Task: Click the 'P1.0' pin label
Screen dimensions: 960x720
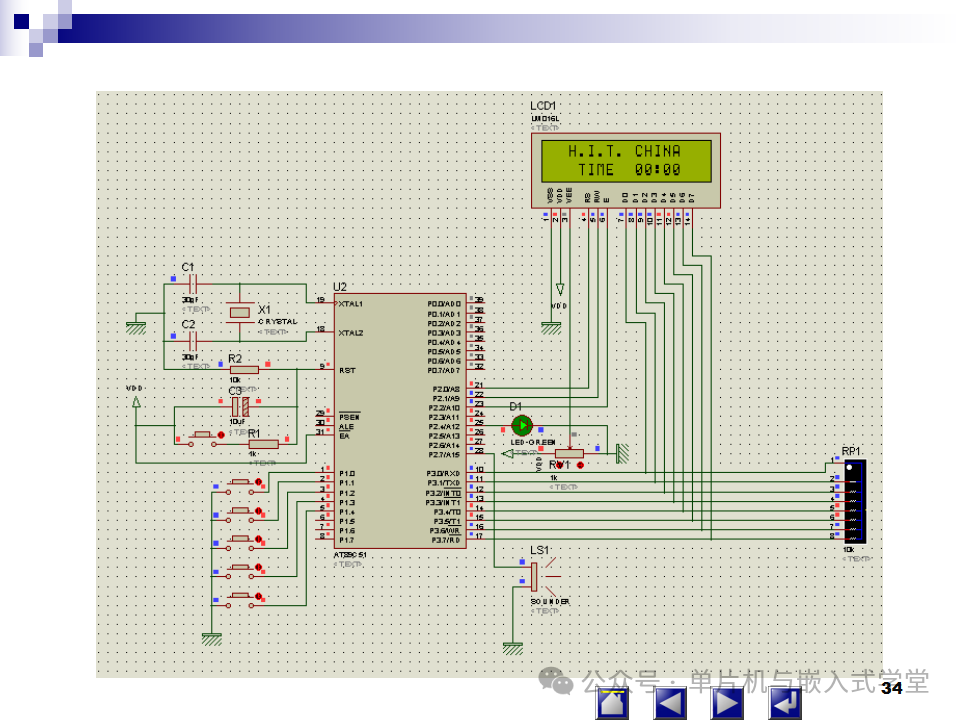Action: [347, 474]
